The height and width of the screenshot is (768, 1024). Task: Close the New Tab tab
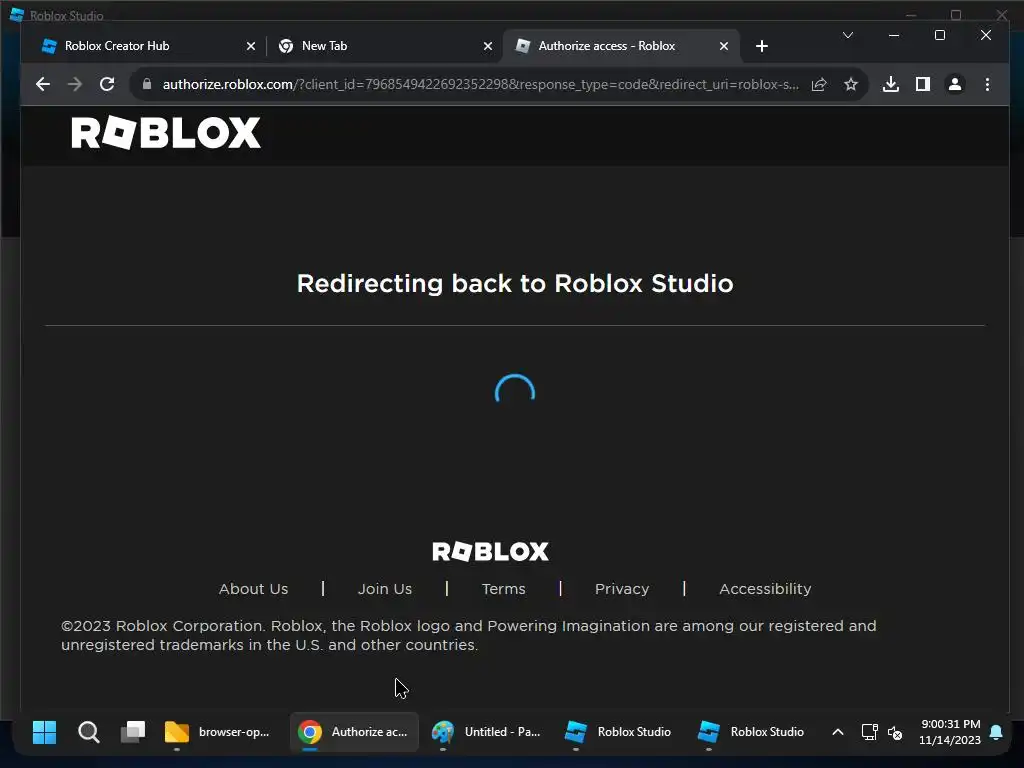[x=488, y=46]
